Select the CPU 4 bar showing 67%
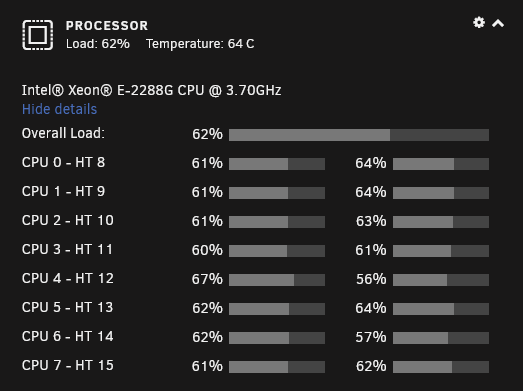 point(277,280)
